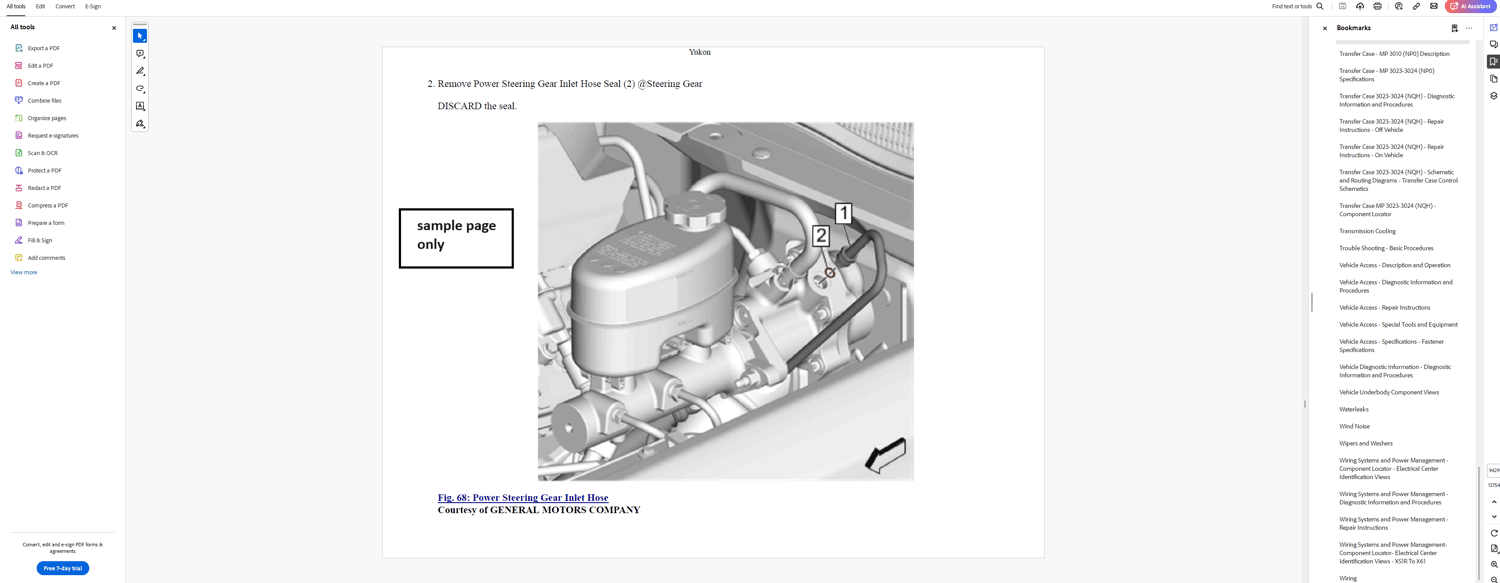Go to previous page up arrow
The width and height of the screenshot is (1500, 583).
[1494, 502]
